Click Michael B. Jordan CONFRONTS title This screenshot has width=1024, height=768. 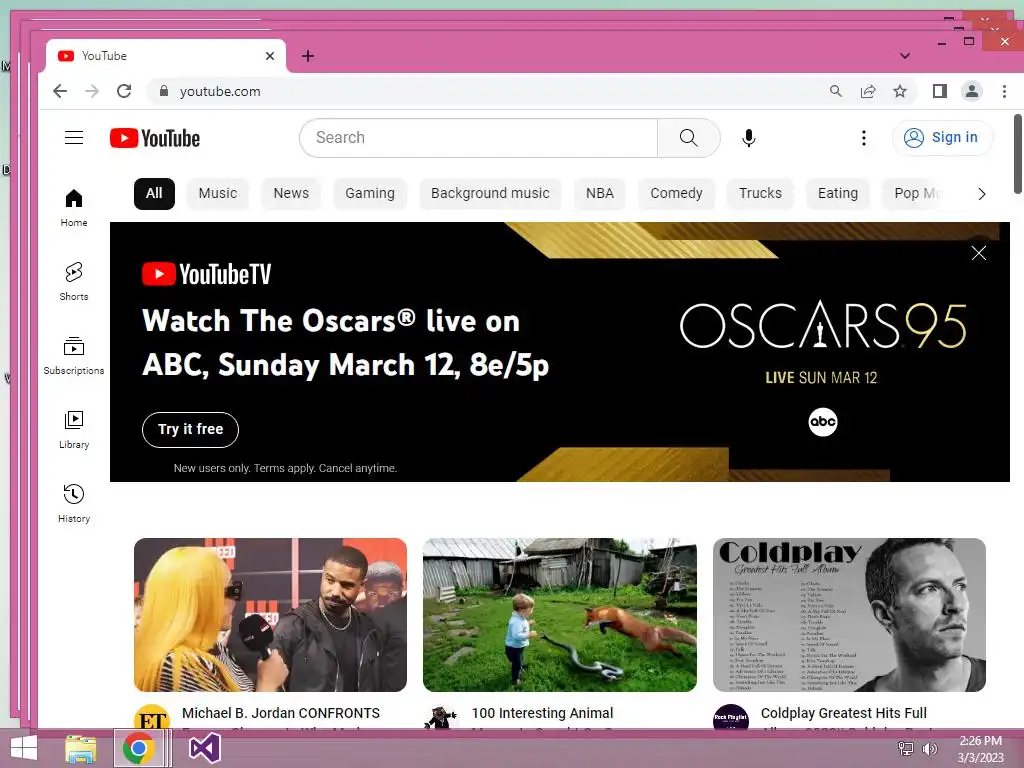(281, 713)
